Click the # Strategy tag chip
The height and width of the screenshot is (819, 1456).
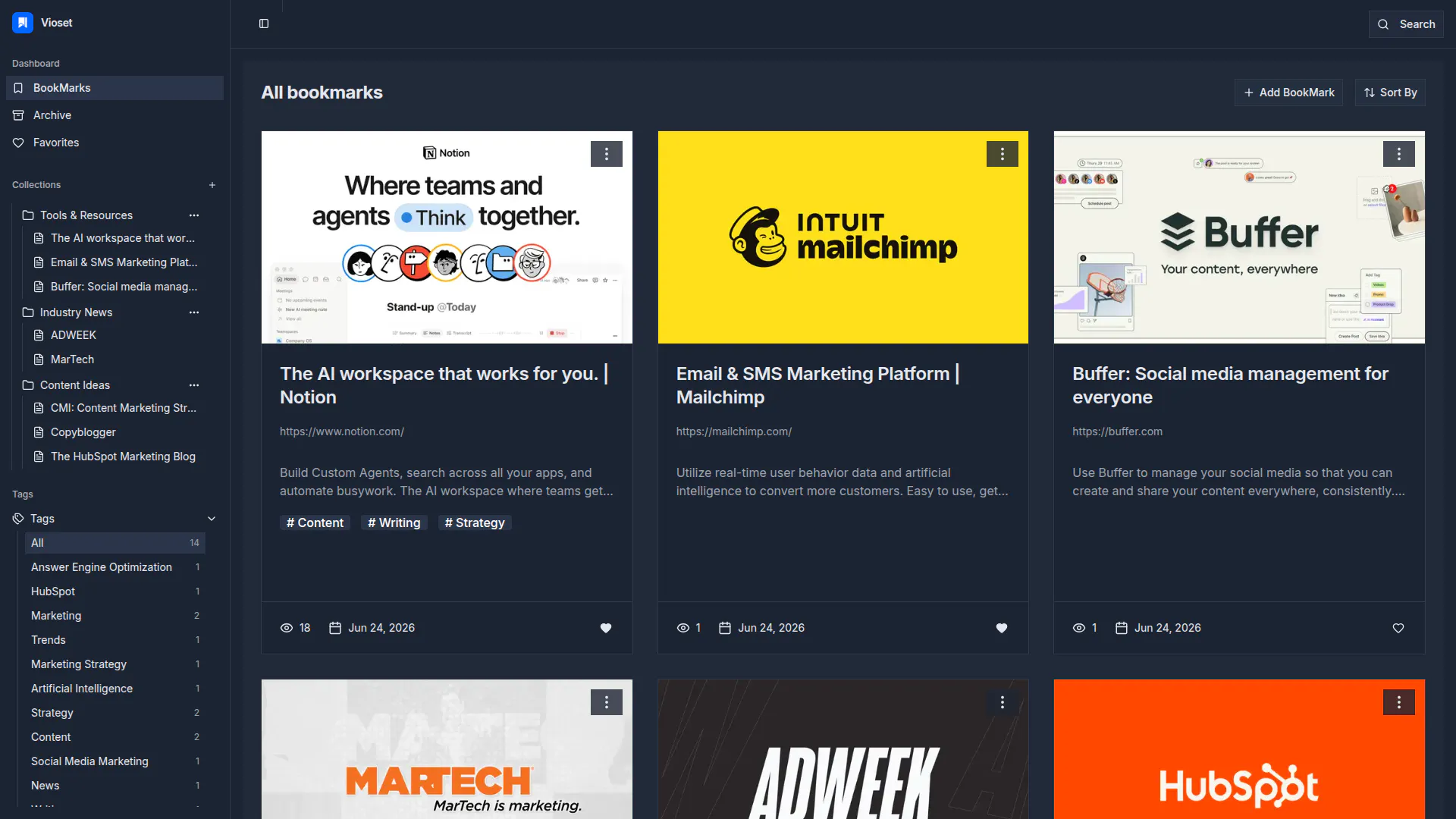coord(475,522)
